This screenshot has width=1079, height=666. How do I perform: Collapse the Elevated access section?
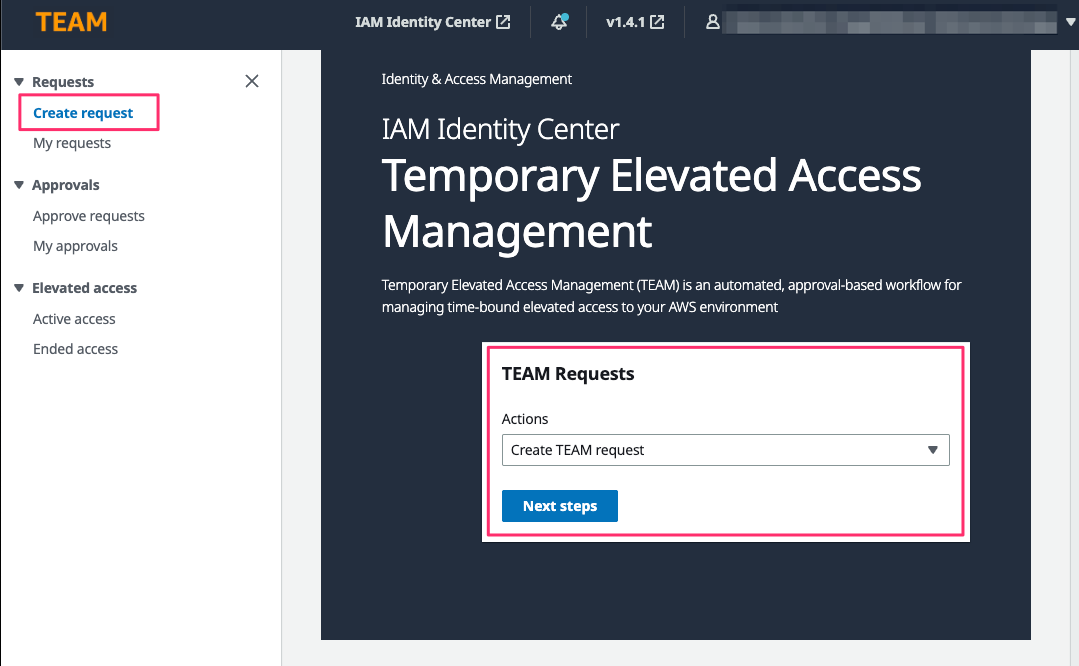[19, 288]
